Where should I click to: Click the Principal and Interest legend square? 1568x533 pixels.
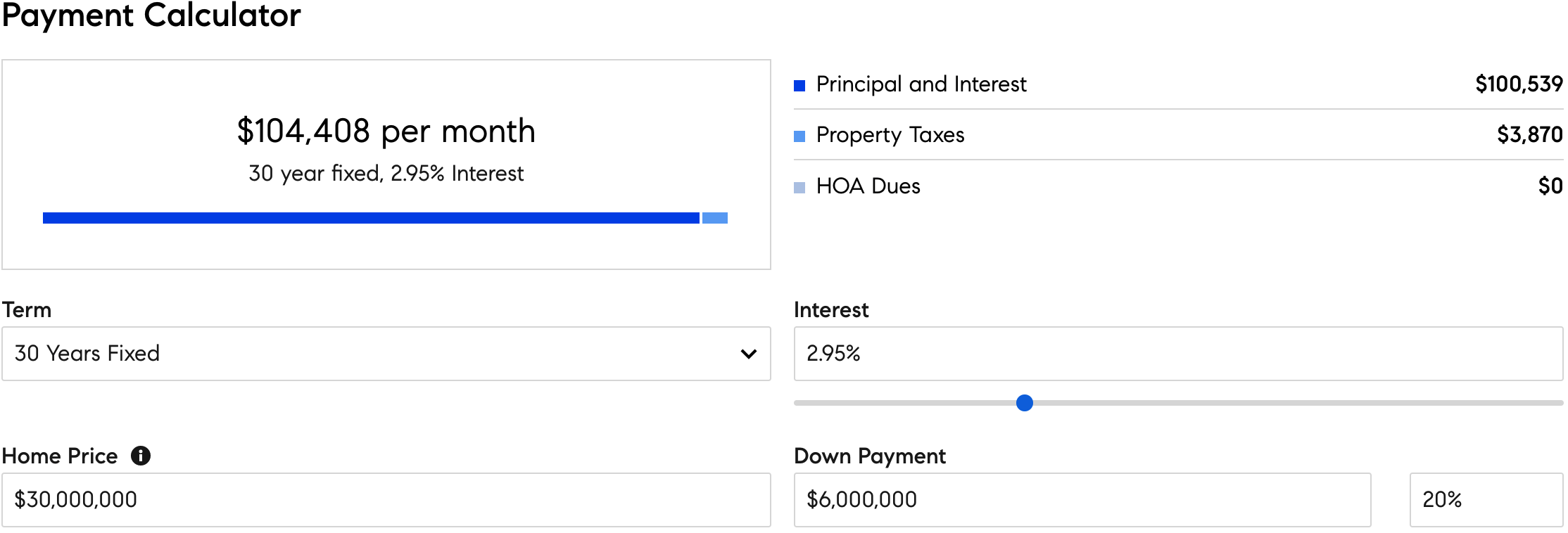click(x=799, y=86)
